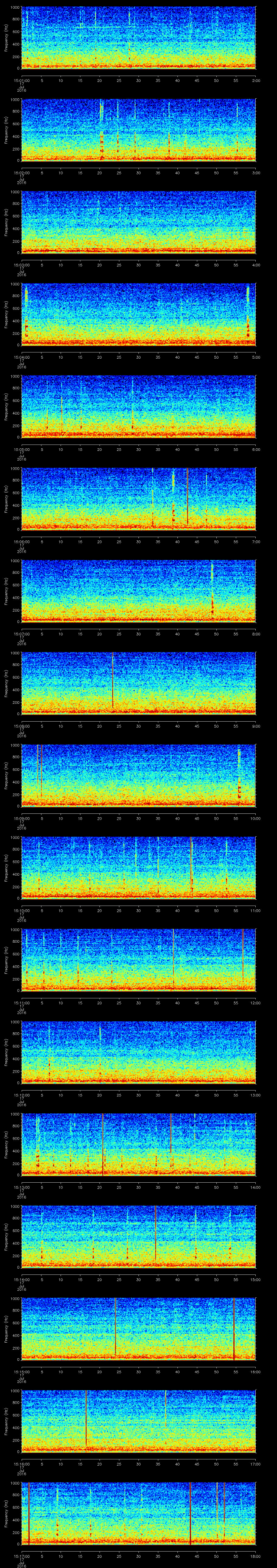Screen dimensions: 277x1568
Task: Click the spike near 34 seconds in 15:14:00 panel
Action: (155, 1233)
